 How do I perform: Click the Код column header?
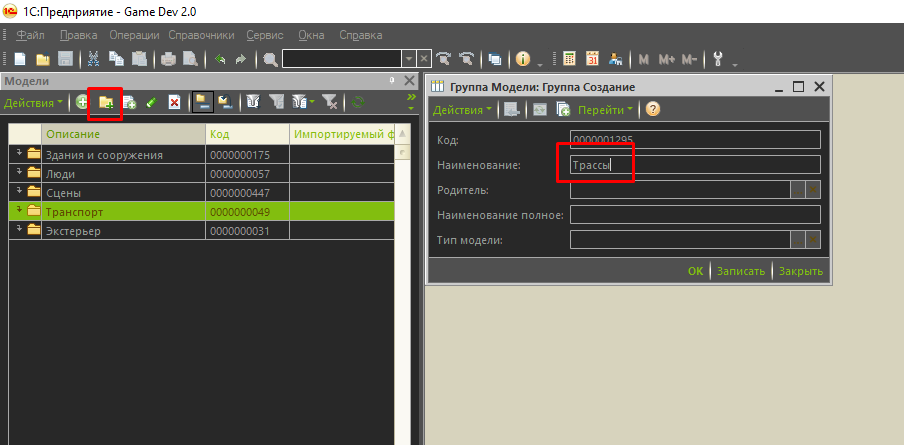(247, 134)
